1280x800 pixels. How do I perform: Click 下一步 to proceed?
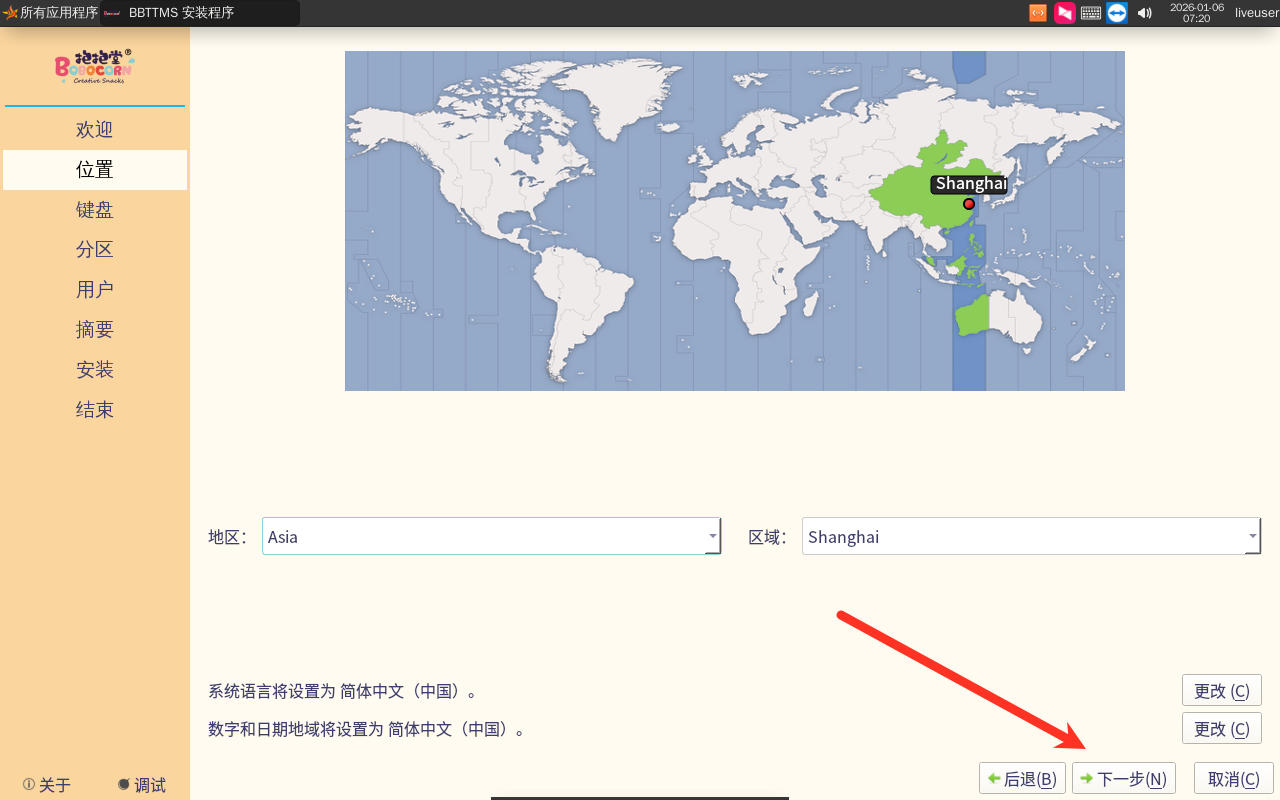[x=1123, y=779]
